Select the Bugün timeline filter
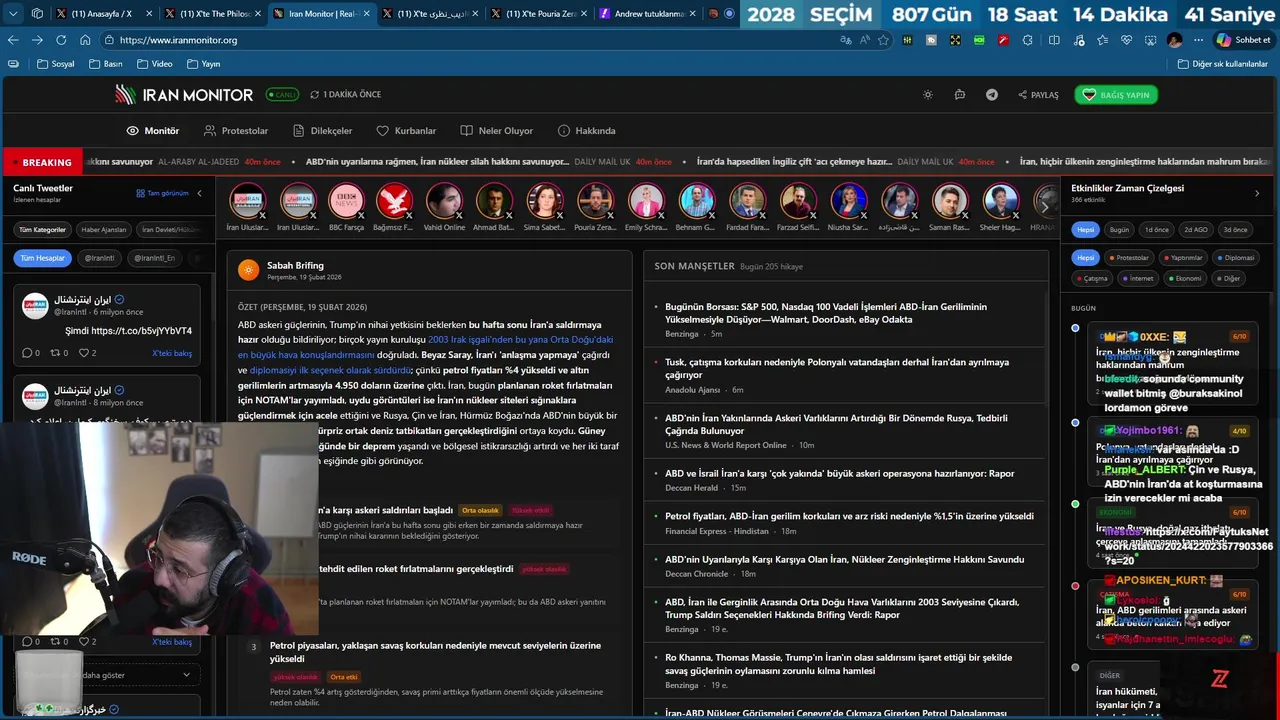 1119,230
